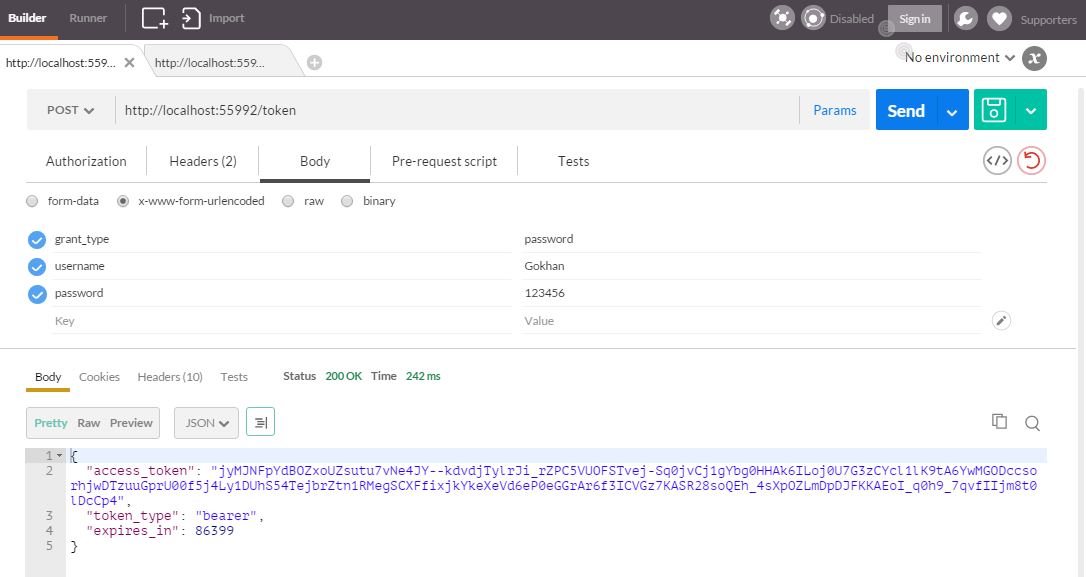Select the form-data radio button
This screenshot has height=577, width=1086.
32,201
